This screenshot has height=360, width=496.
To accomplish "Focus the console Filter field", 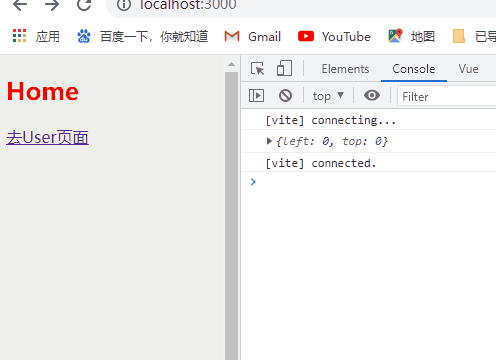I will 447,96.
